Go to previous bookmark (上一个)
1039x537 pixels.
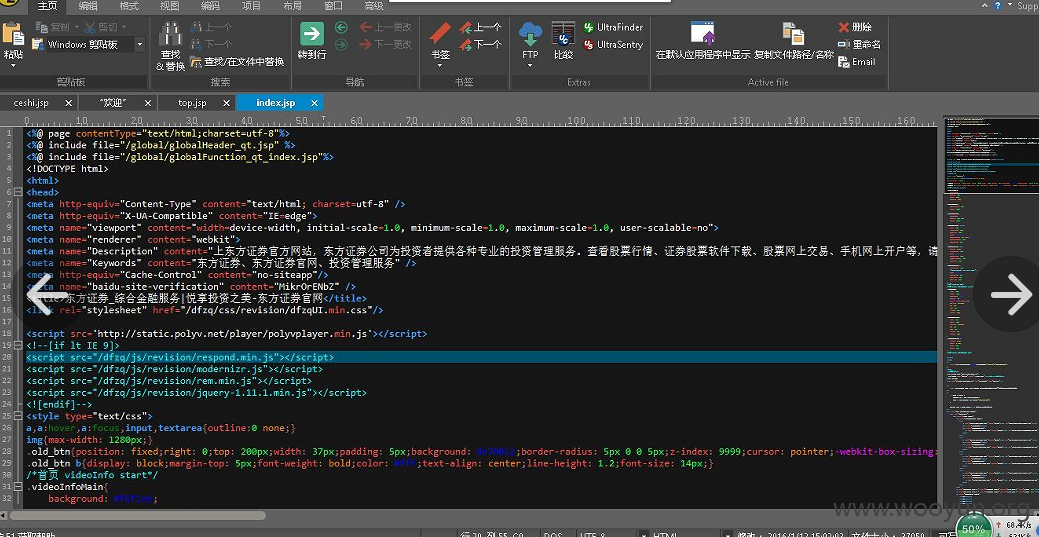[481, 27]
